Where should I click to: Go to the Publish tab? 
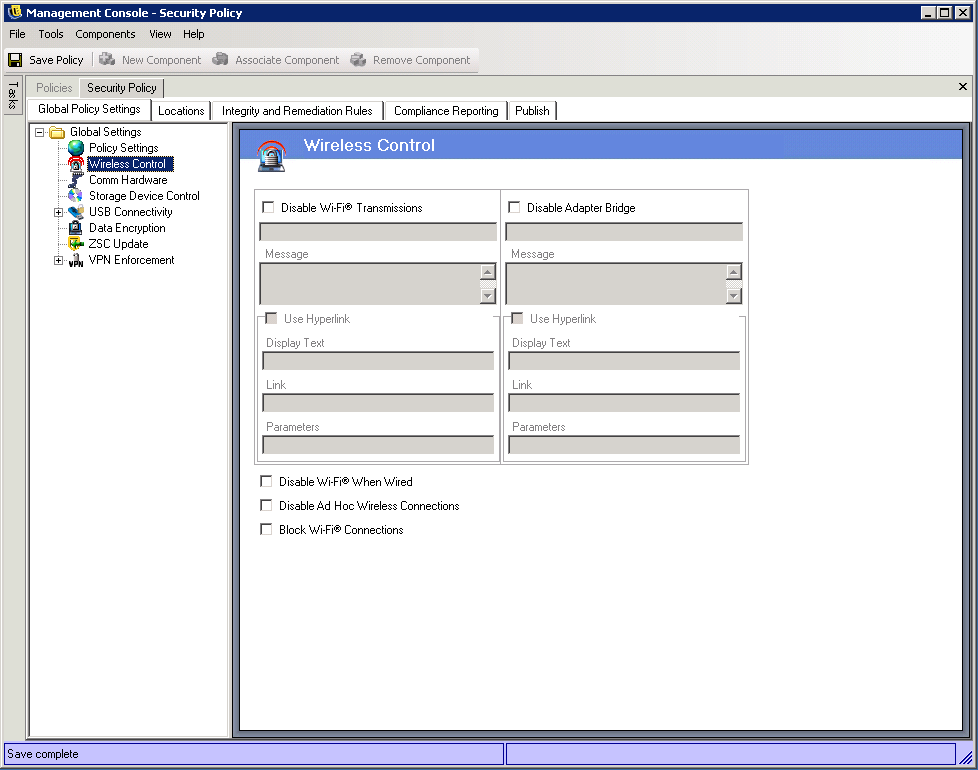coord(532,111)
